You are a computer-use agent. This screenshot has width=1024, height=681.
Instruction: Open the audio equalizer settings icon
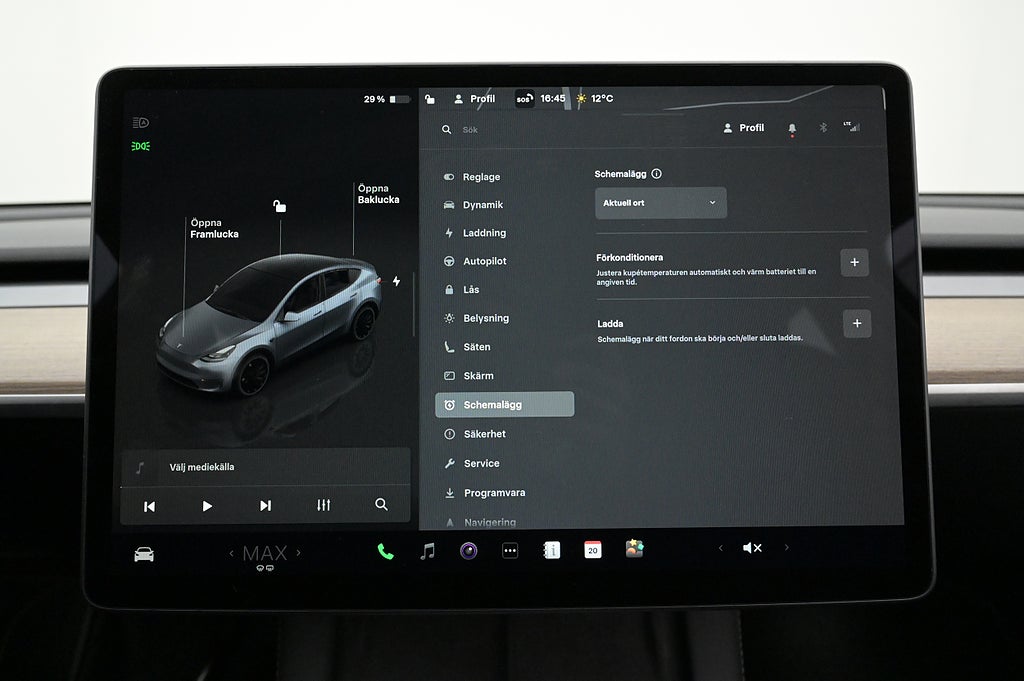pyautogui.click(x=323, y=505)
